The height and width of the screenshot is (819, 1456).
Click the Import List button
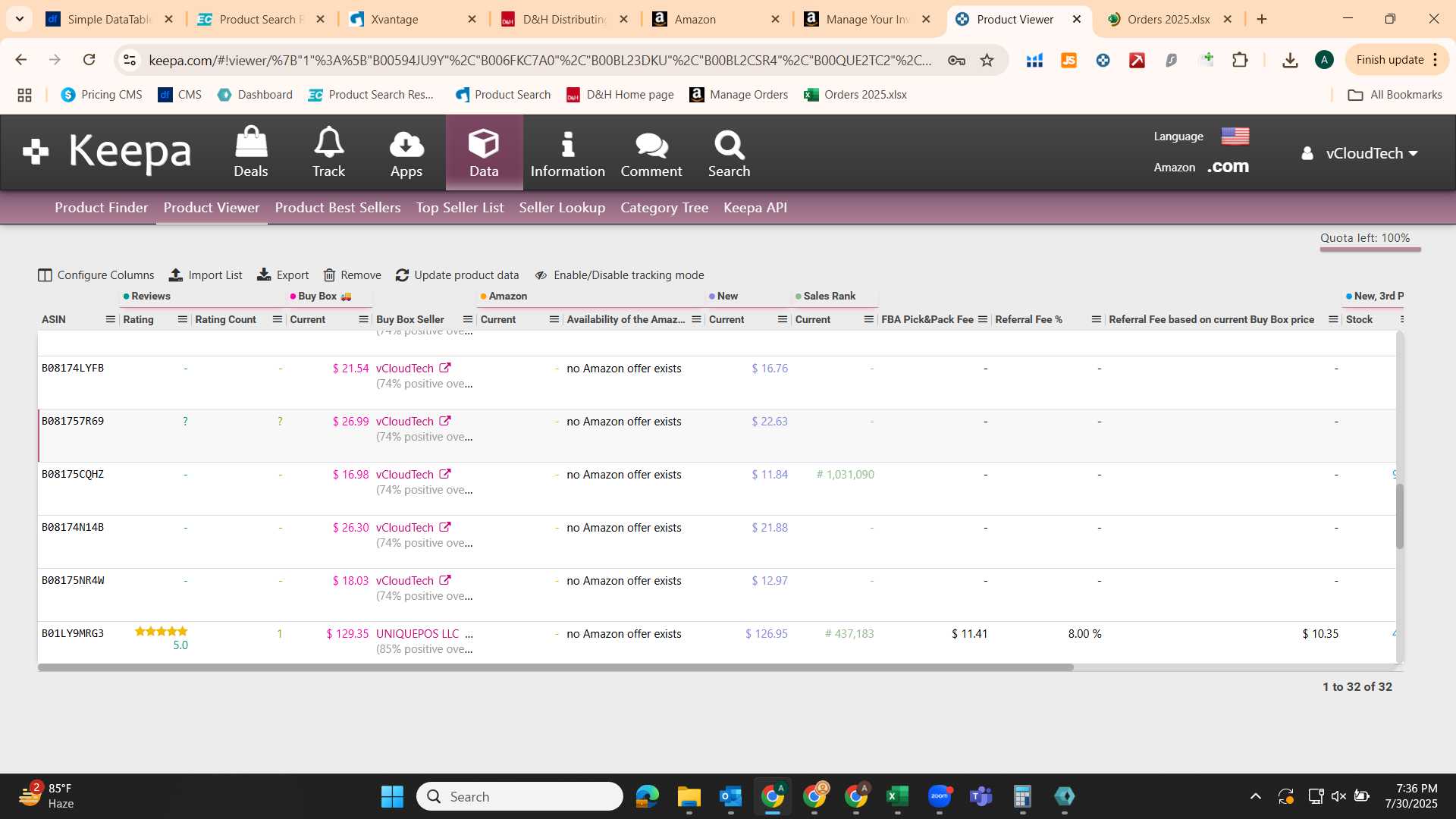[x=206, y=275]
